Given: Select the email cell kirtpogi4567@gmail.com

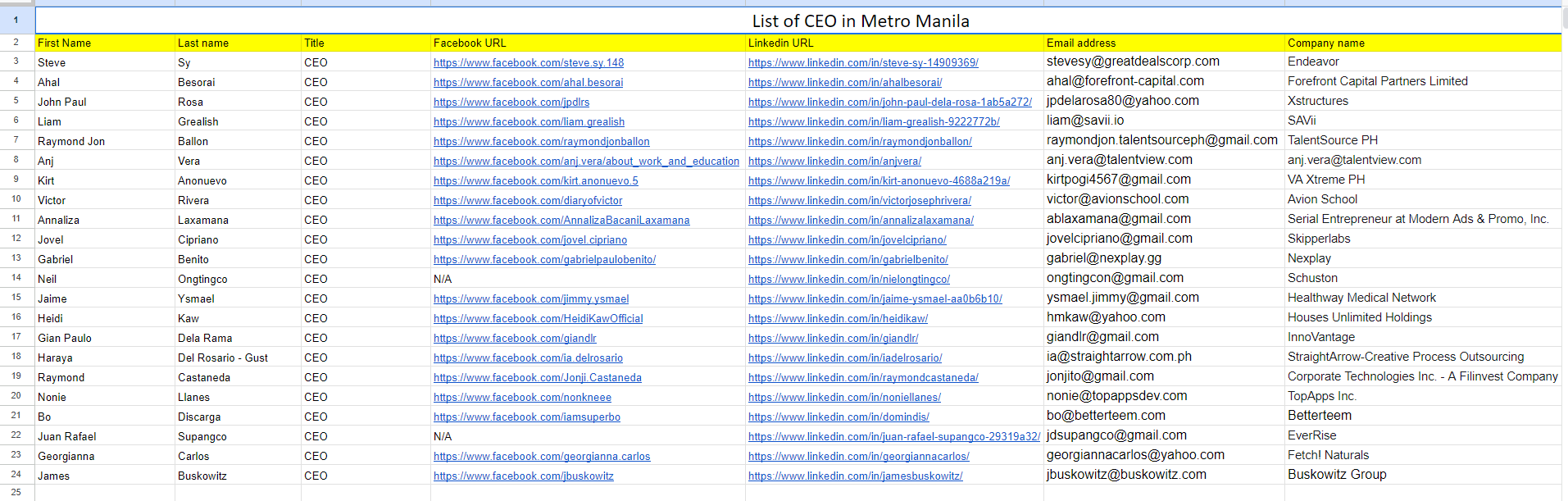Looking at the screenshot, I should pos(1164,180).
